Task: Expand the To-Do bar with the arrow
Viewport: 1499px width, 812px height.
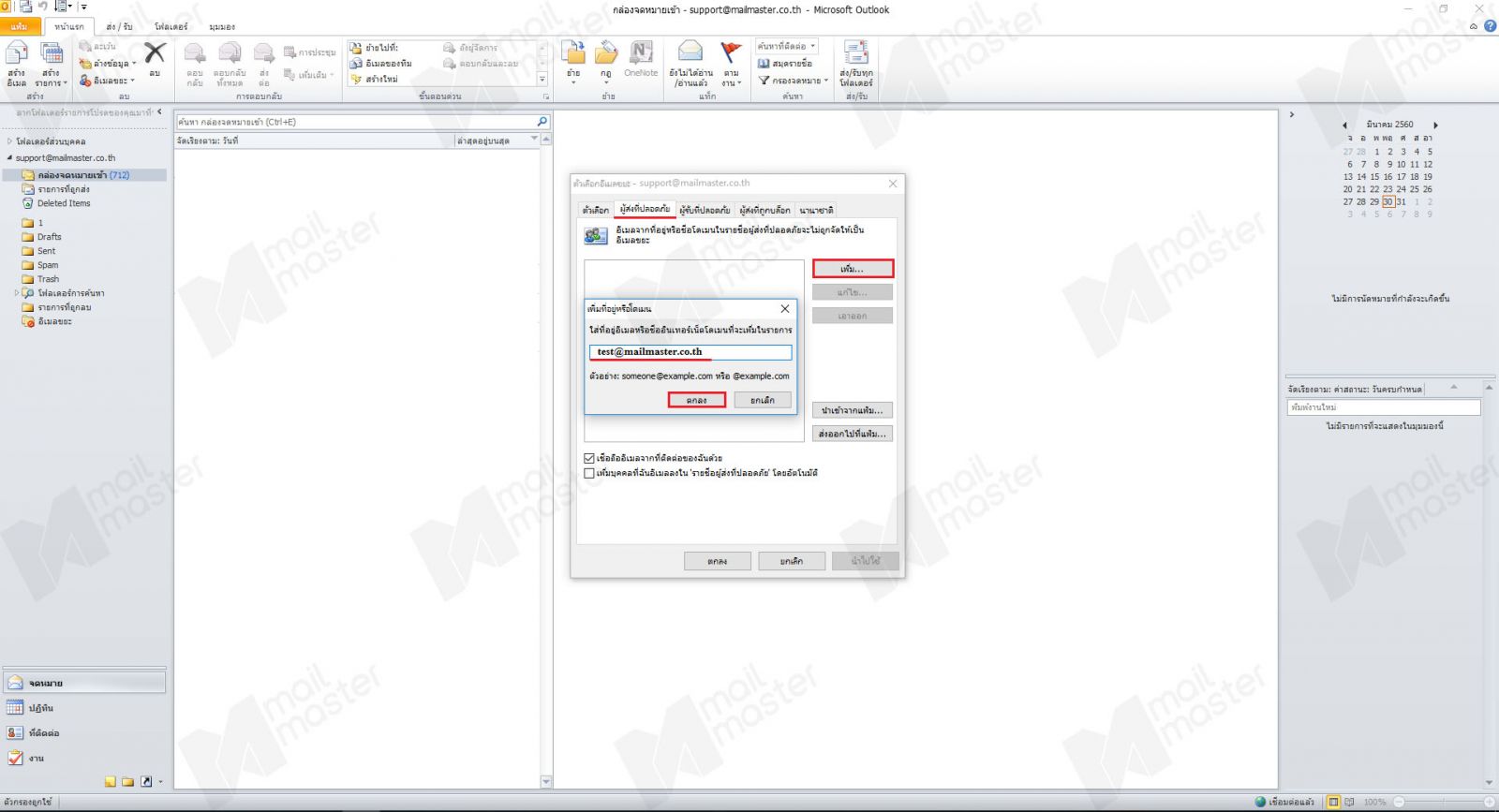Action: click(1292, 115)
